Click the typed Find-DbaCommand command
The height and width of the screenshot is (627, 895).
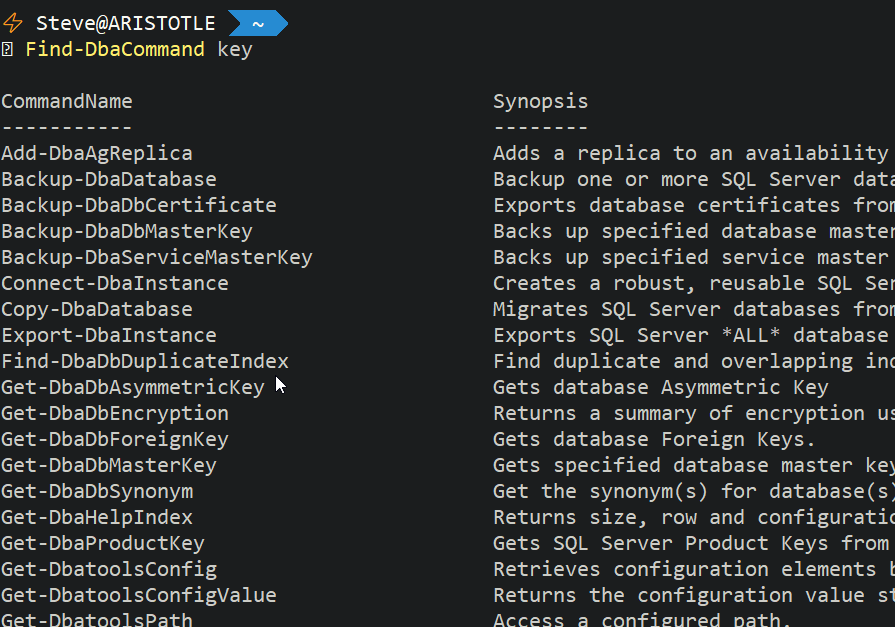115,49
